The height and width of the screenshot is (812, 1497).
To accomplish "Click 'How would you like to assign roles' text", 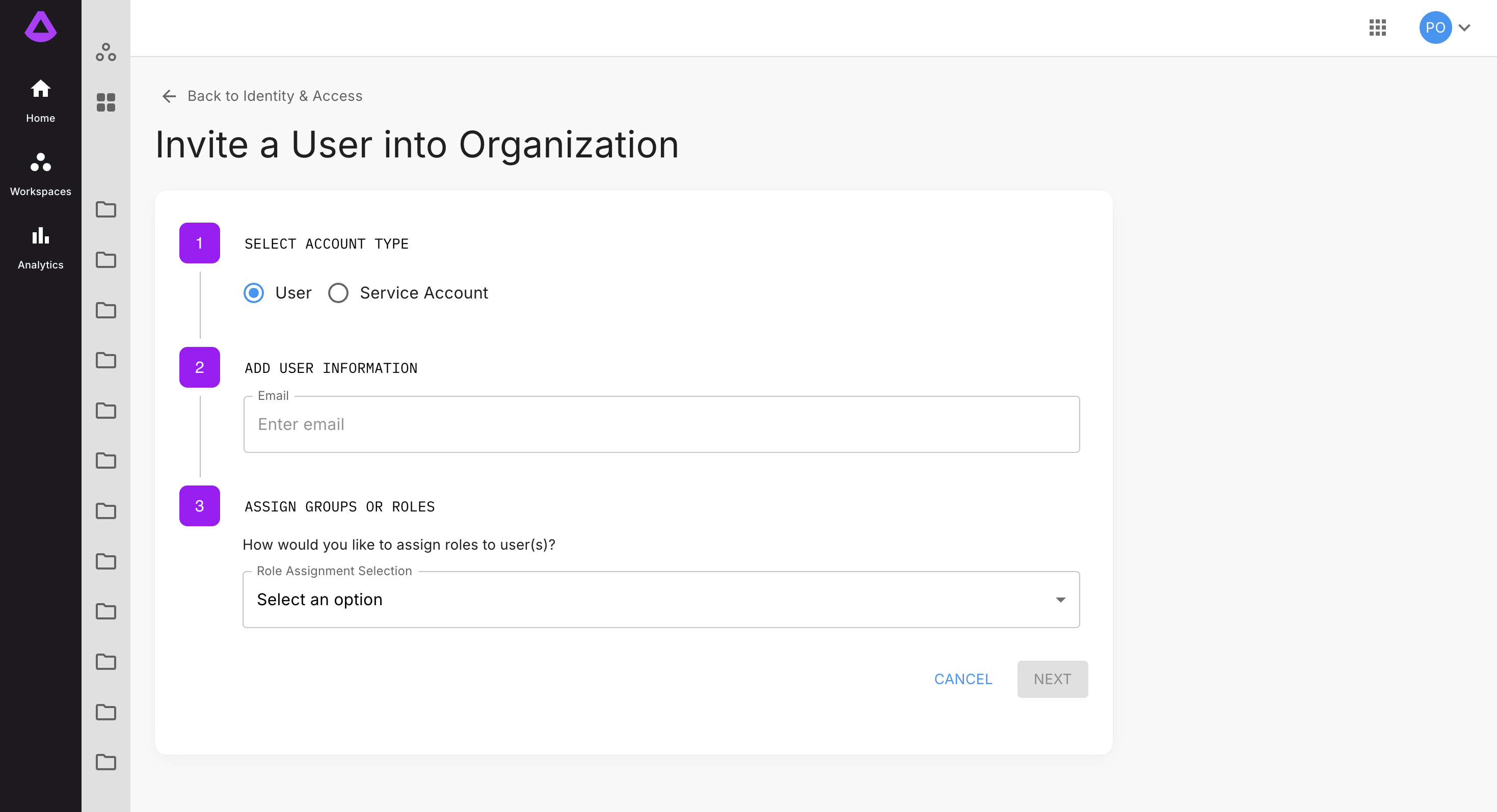I will (x=398, y=545).
